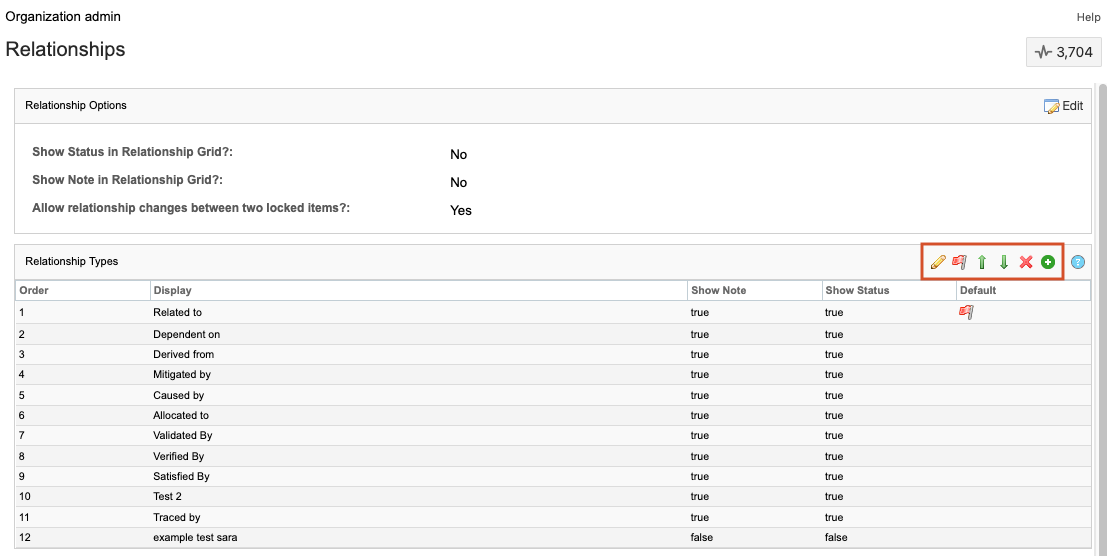The height and width of the screenshot is (556, 1107).
Task: Select the Verified By row
Action: click(553, 456)
